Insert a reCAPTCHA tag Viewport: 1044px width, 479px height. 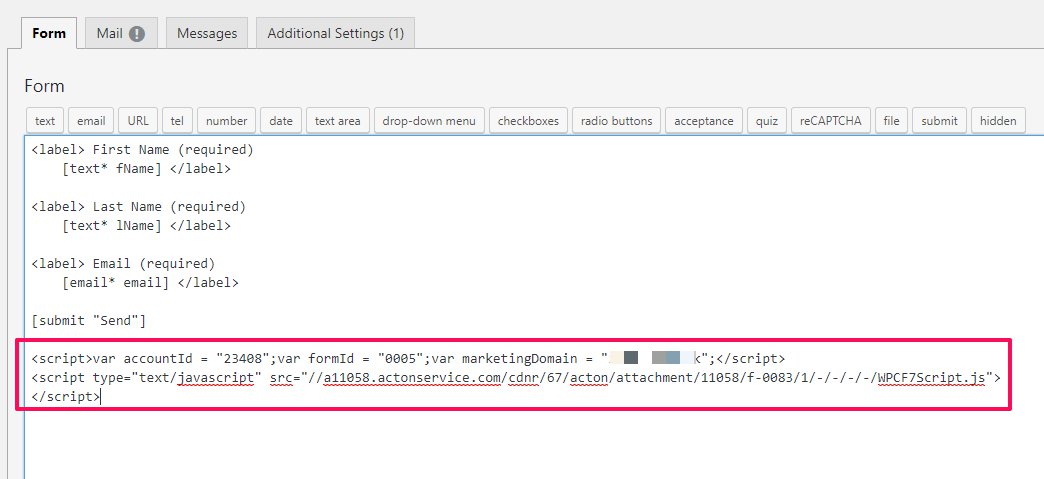(831, 121)
